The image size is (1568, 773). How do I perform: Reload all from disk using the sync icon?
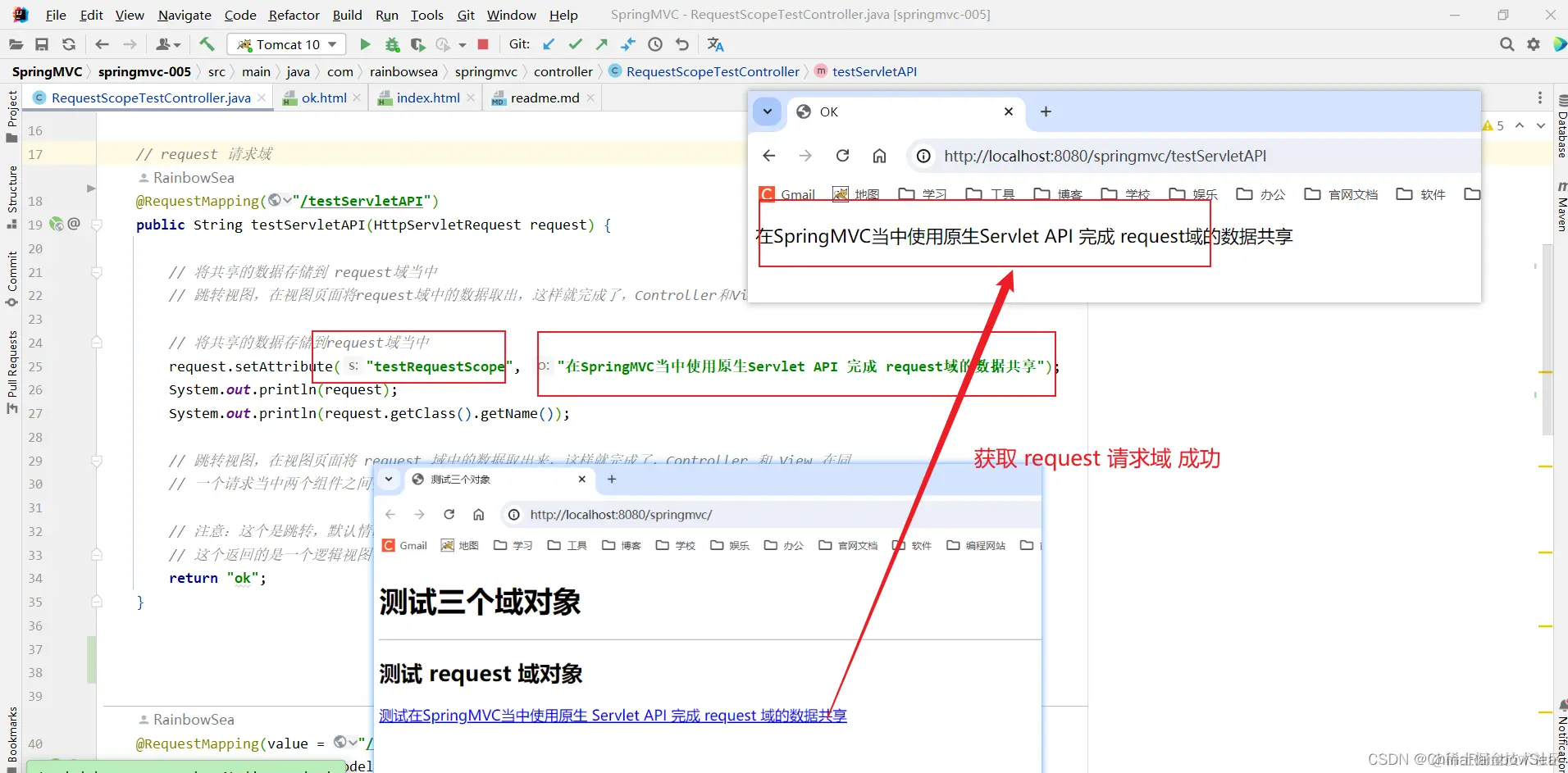tap(69, 44)
